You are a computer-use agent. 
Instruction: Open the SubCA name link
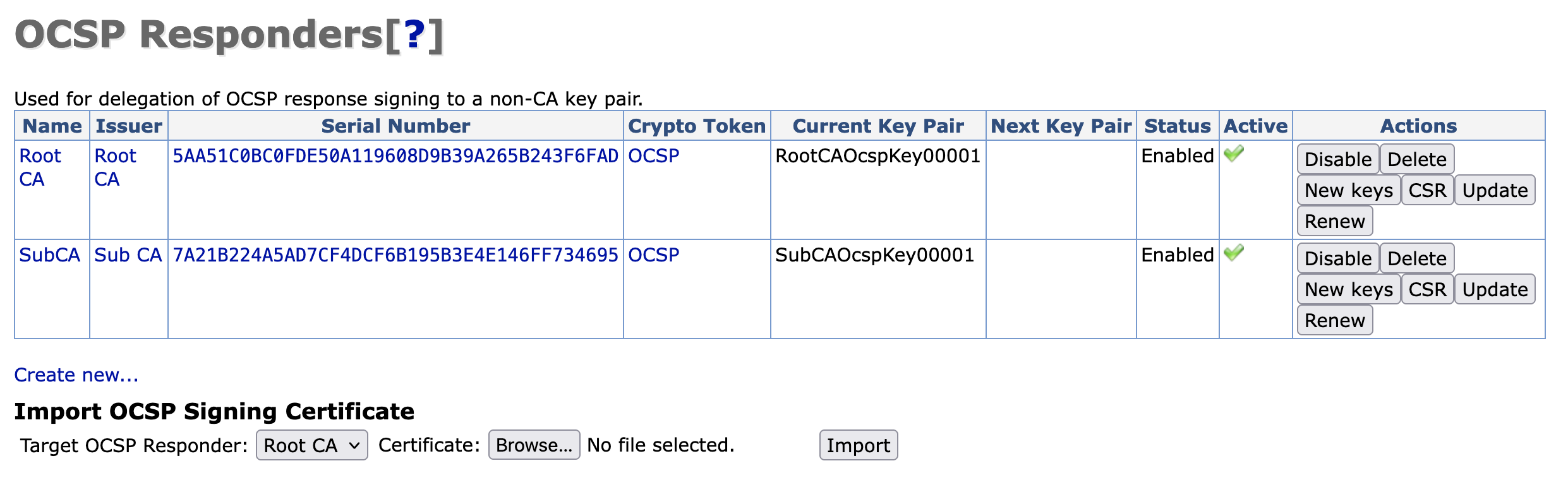coord(49,255)
